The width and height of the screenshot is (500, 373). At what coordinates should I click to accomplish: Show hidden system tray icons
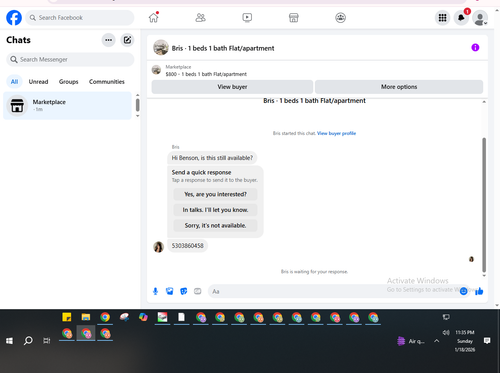(437, 341)
